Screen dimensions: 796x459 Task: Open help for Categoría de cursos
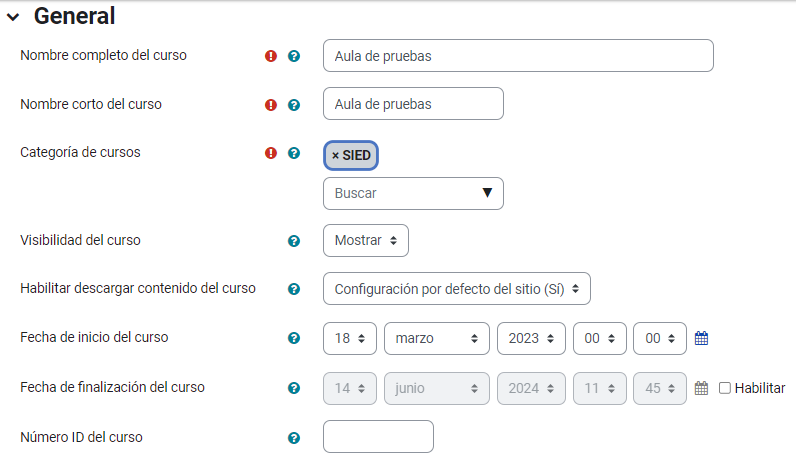pos(294,154)
